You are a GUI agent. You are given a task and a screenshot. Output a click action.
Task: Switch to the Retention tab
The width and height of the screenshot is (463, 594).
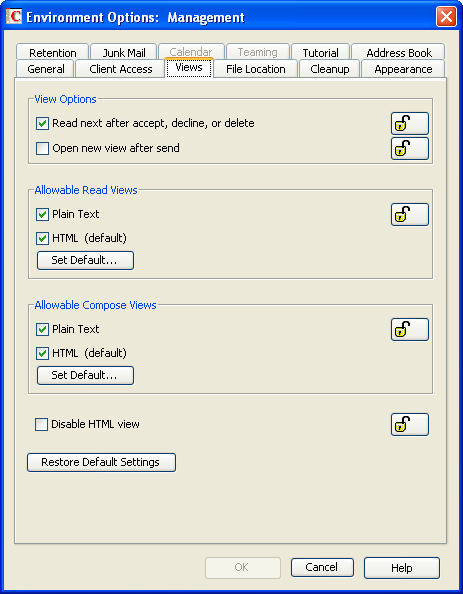[x=53, y=52]
